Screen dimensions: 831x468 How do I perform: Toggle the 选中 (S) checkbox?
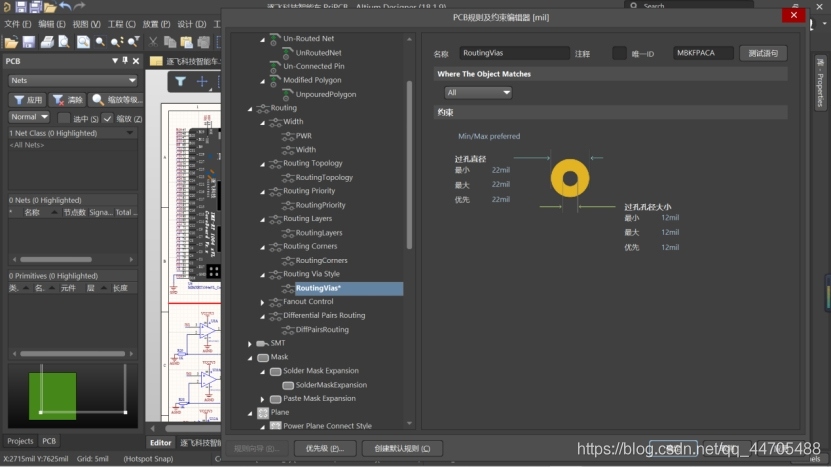point(64,118)
